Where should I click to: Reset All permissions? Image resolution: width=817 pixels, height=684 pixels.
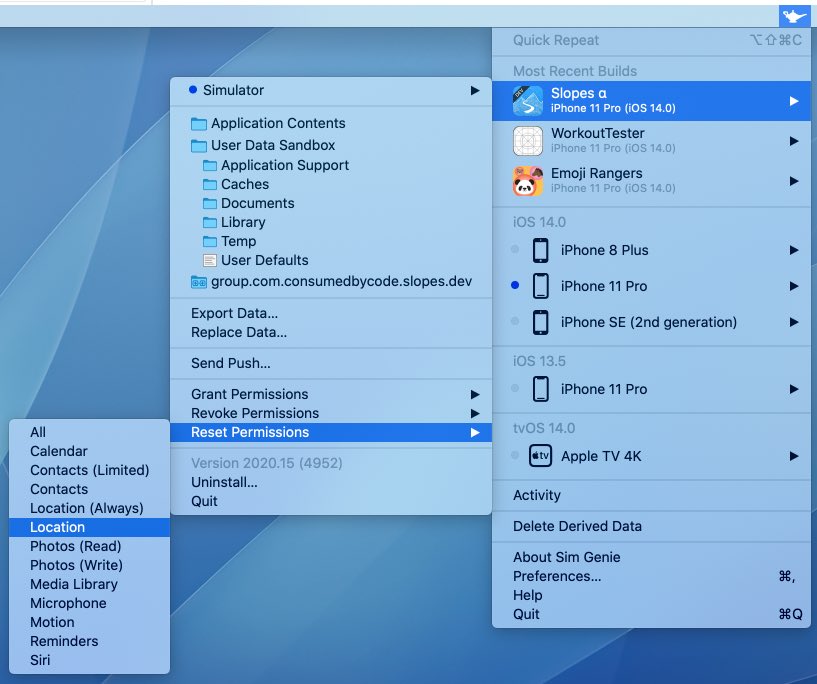[90, 432]
